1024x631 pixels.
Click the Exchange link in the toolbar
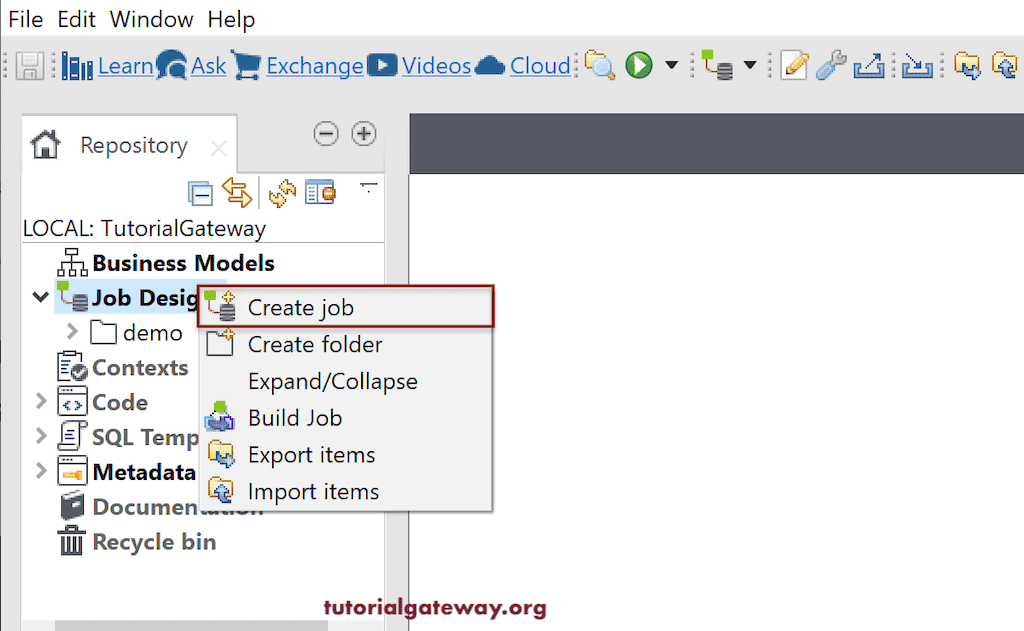315,65
